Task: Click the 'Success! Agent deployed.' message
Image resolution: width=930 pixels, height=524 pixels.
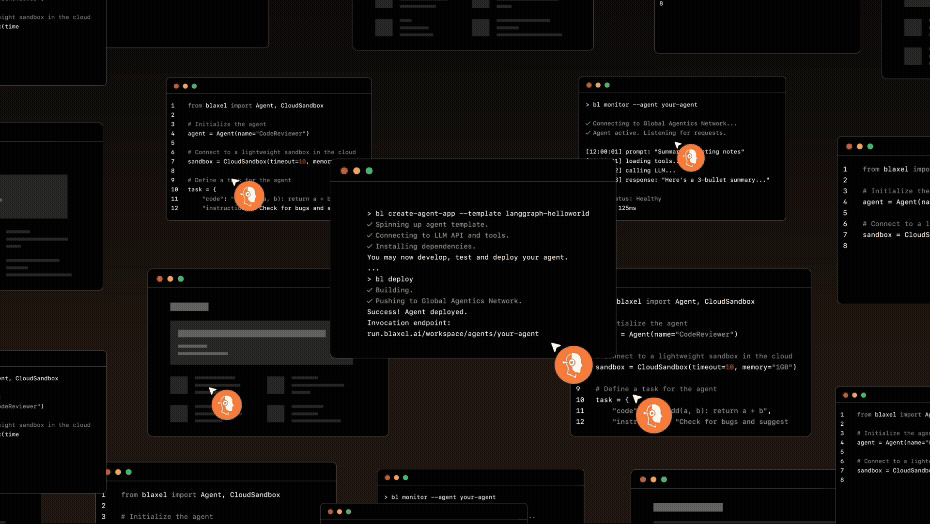Action: tap(417, 312)
